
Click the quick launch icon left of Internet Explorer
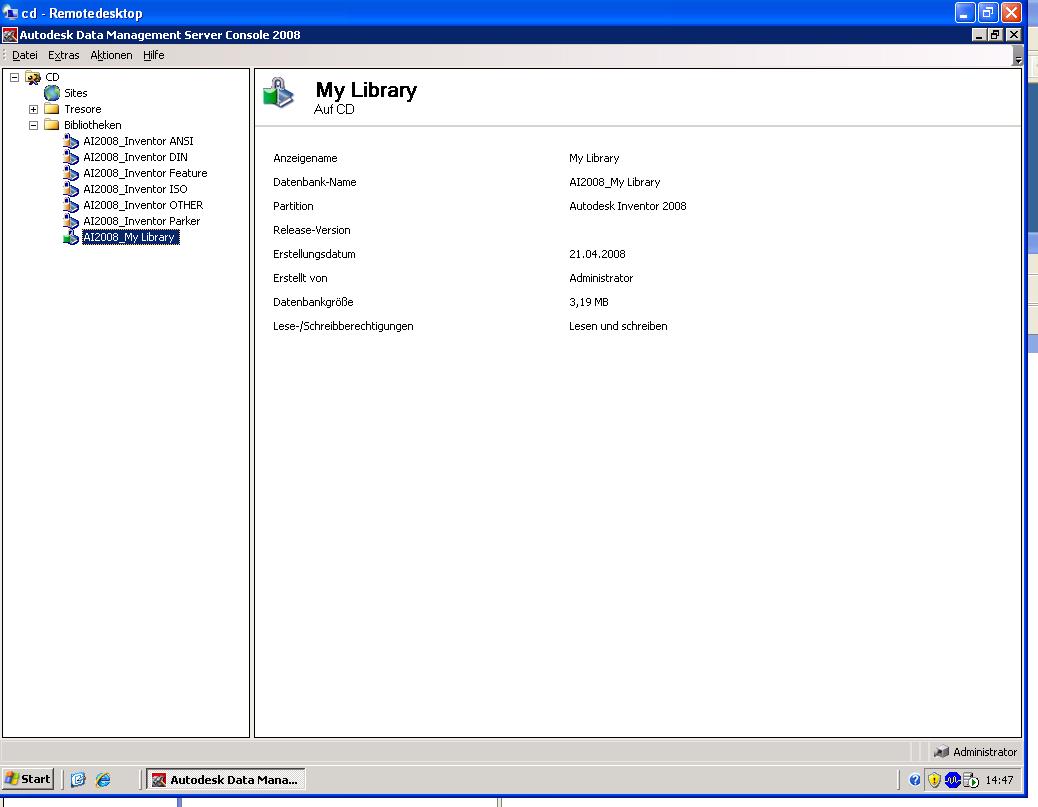(78, 780)
